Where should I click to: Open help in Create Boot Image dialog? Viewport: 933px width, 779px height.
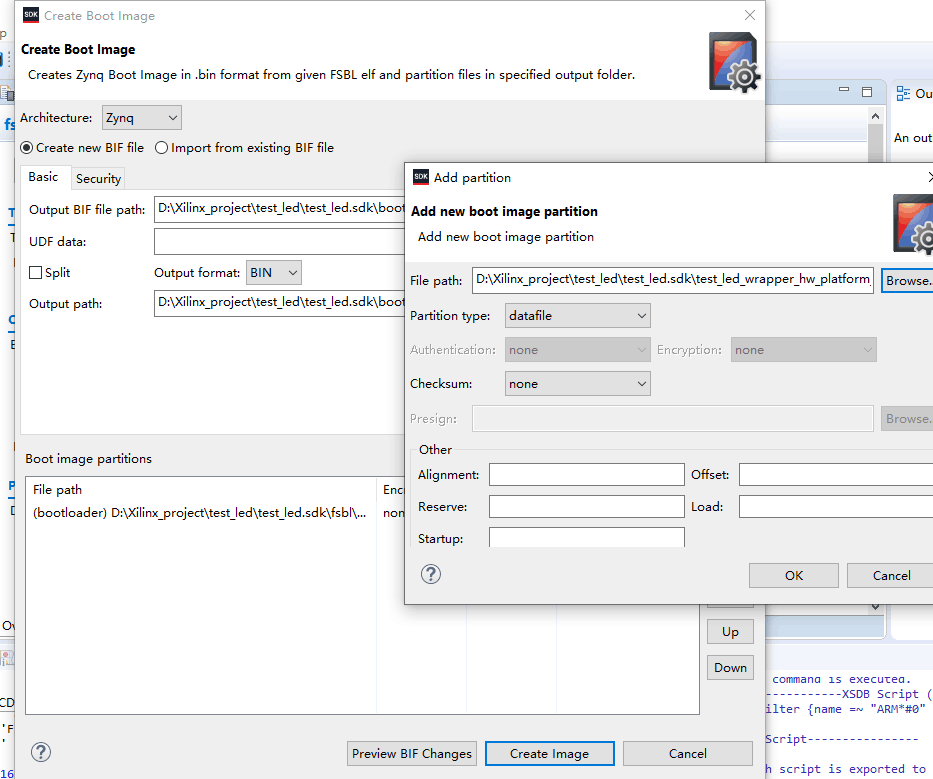click(x=41, y=752)
